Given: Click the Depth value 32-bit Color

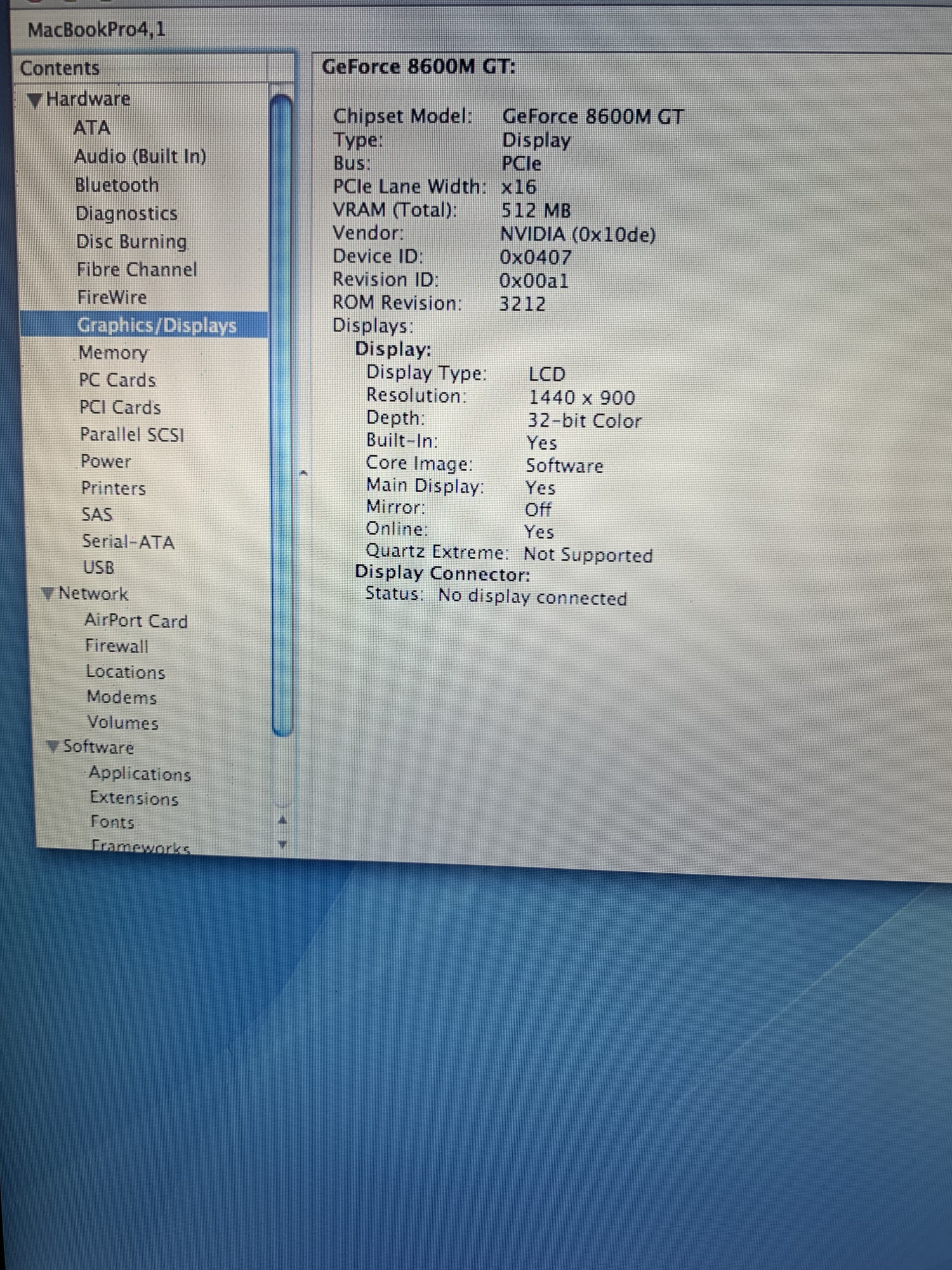Looking at the screenshot, I should 585,421.
